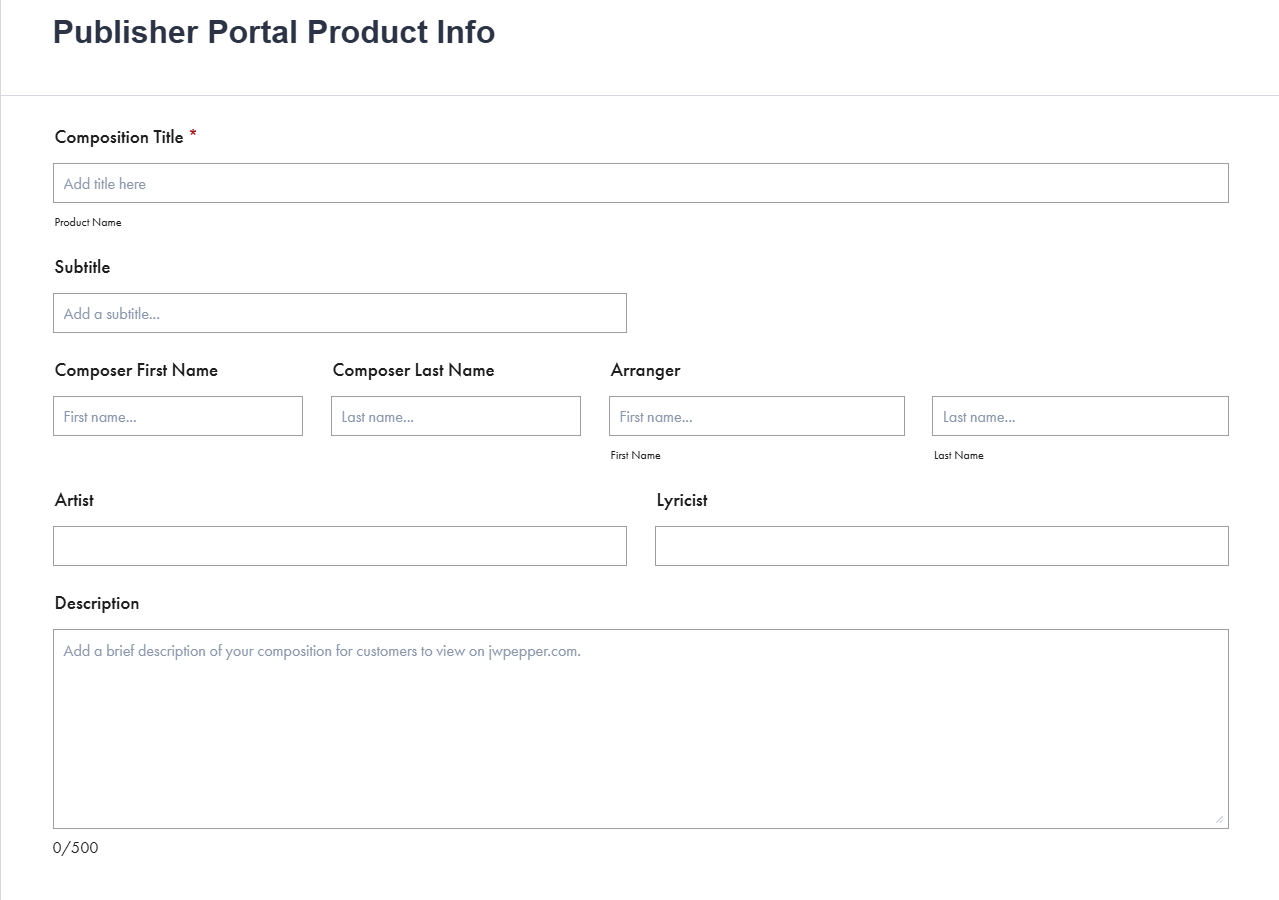Click the Composer First Name field
The width and height of the screenshot is (1279, 900).
click(177, 416)
